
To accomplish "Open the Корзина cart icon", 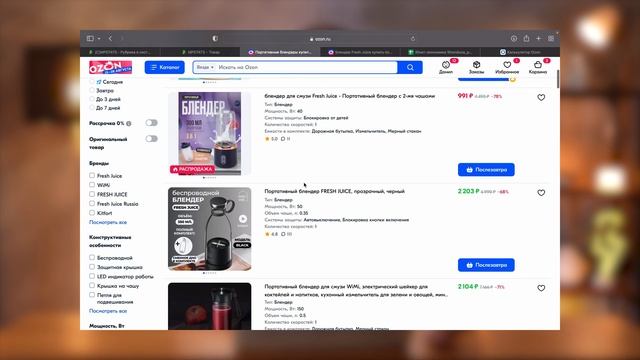I will click(538, 67).
